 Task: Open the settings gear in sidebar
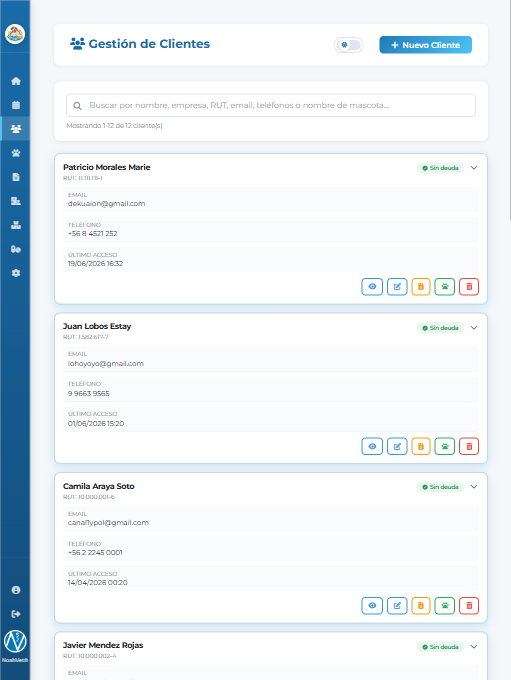tap(16, 273)
